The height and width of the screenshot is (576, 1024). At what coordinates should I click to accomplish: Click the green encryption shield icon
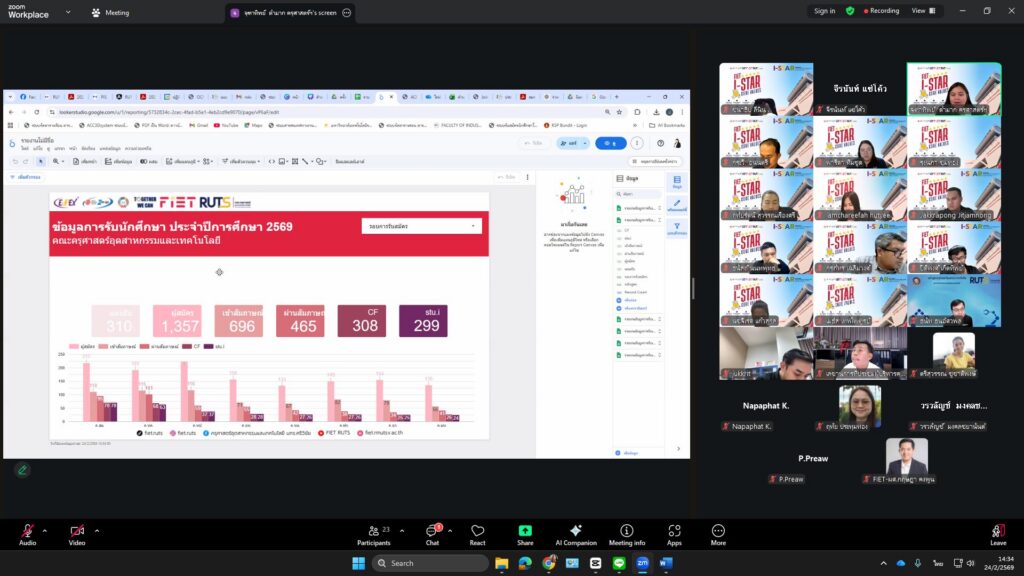(x=850, y=11)
